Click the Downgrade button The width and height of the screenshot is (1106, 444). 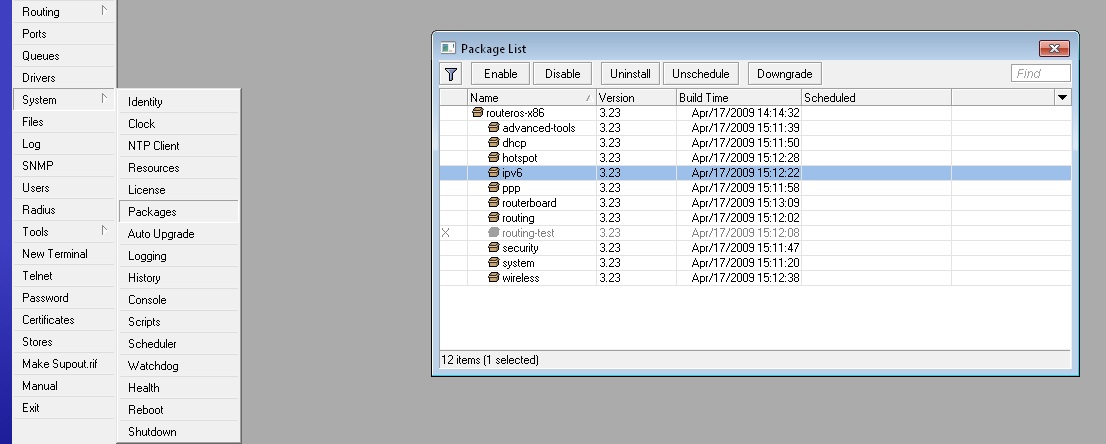point(784,73)
